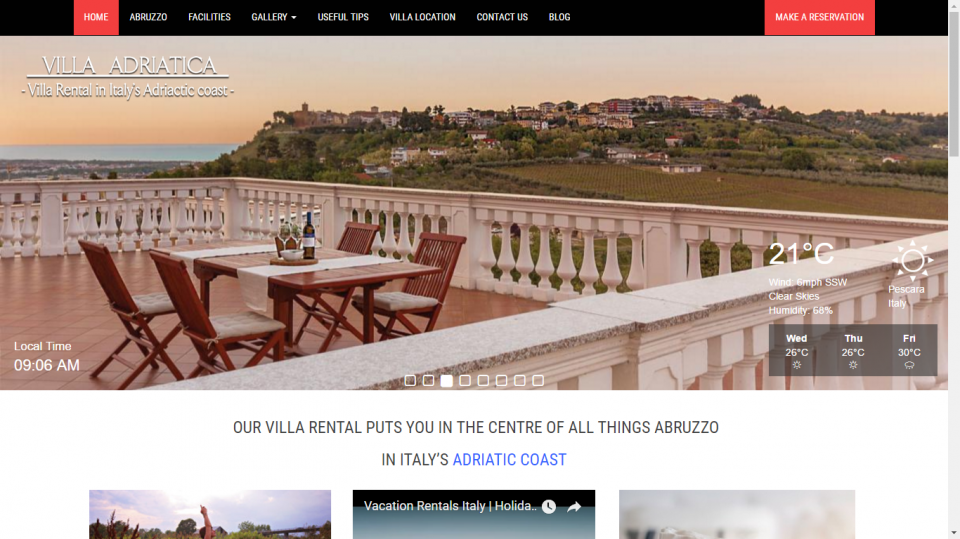
Task: Select the fourth slideshow indicator
Action: click(465, 381)
